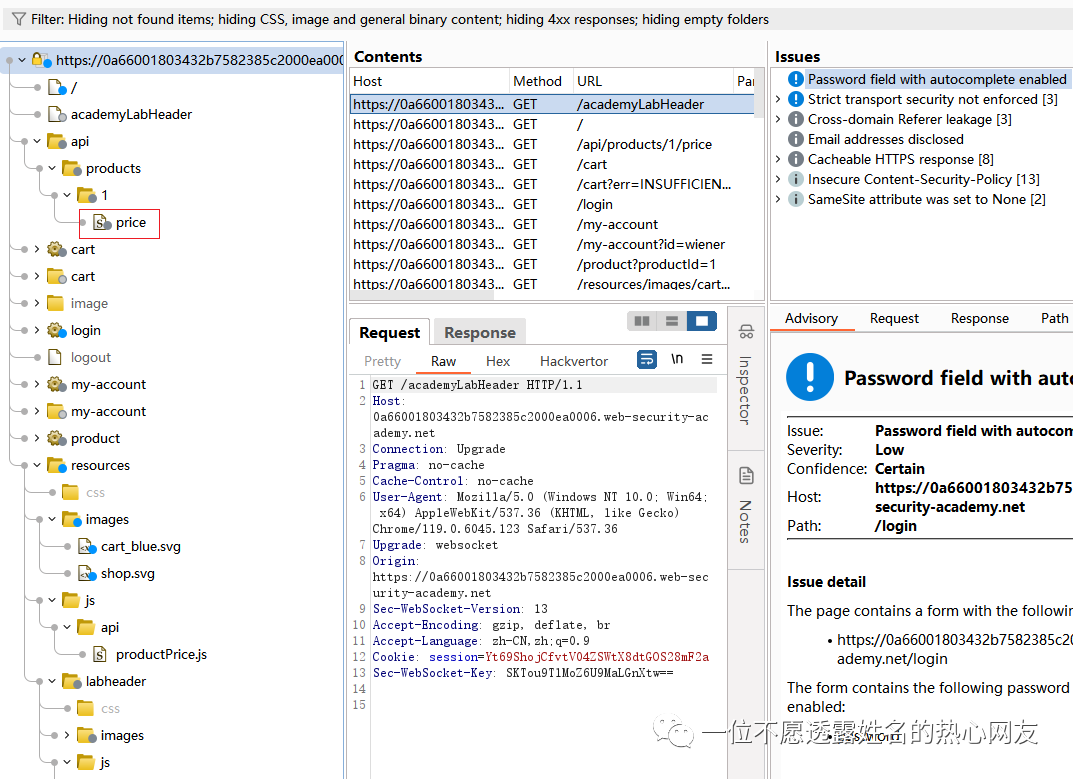Open the Response tab in message viewer

tap(480, 333)
